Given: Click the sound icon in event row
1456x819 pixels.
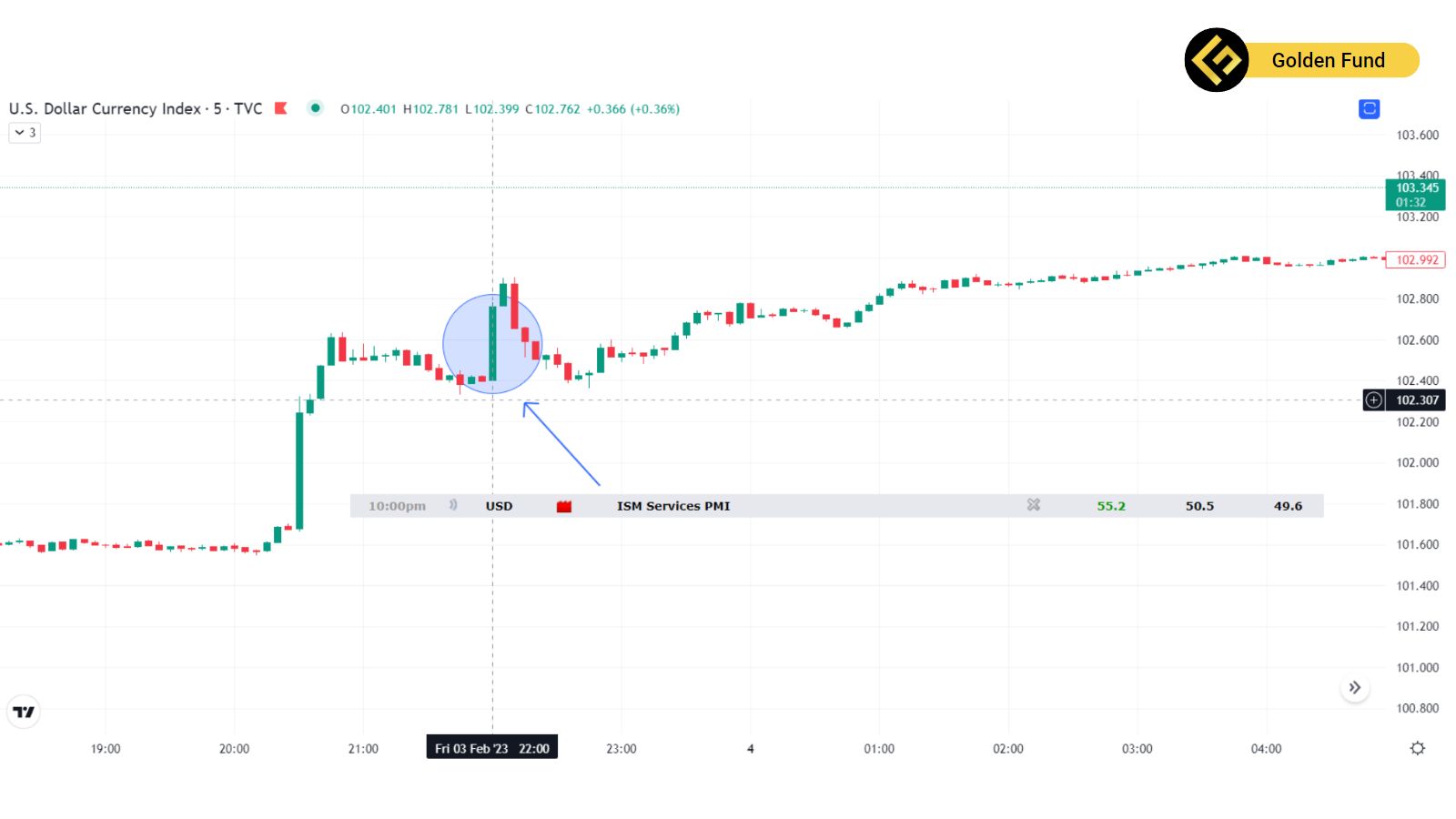Looking at the screenshot, I should click(453, 505).
